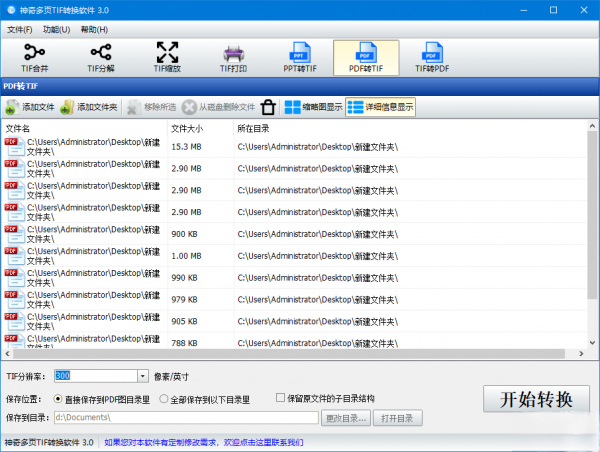Viewport: 600px width, 452px height.
Task: Select the PDF转TIF converter
Action: coord(366,58)
